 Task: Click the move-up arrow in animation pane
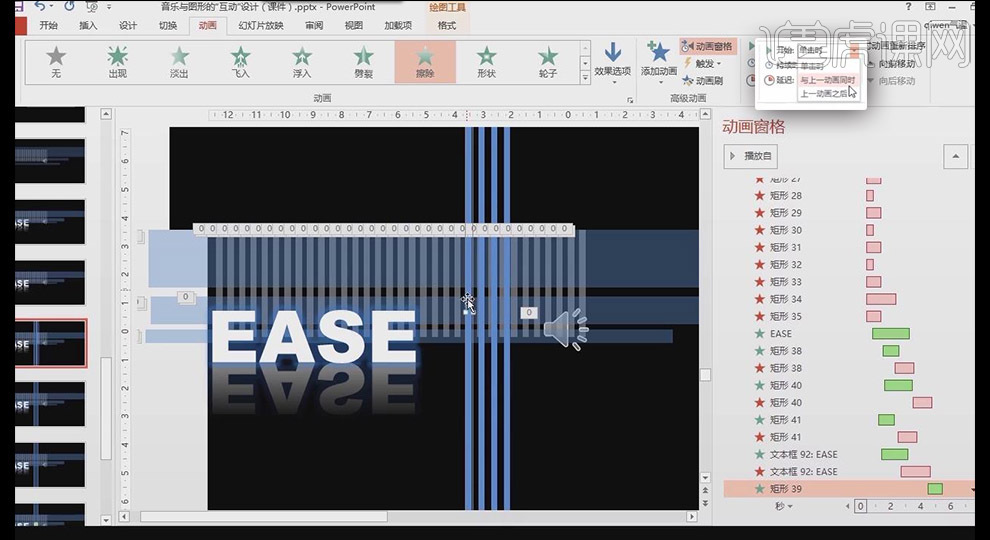coord(955,156)
